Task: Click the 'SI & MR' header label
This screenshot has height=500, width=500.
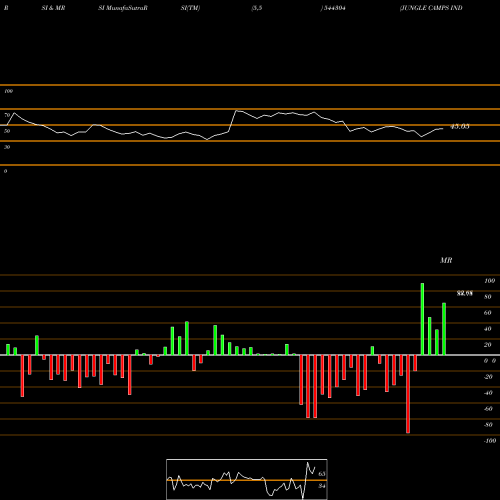Action: coord(53,8)
